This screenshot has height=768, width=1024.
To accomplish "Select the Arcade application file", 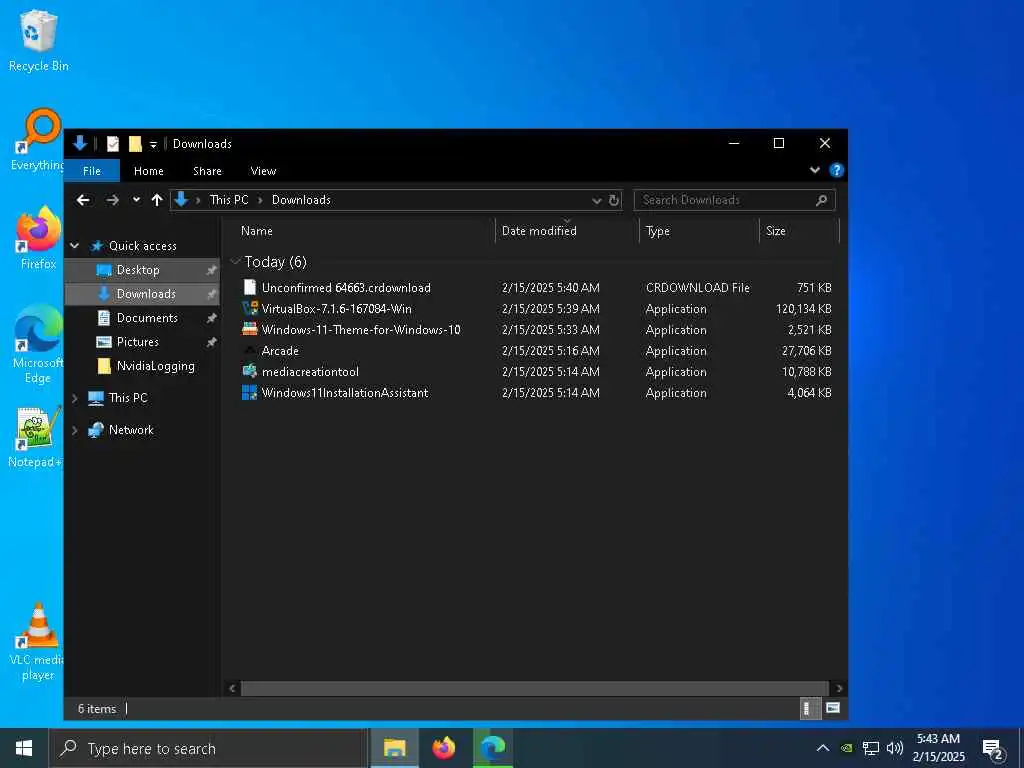I will [x=280, y=351].
